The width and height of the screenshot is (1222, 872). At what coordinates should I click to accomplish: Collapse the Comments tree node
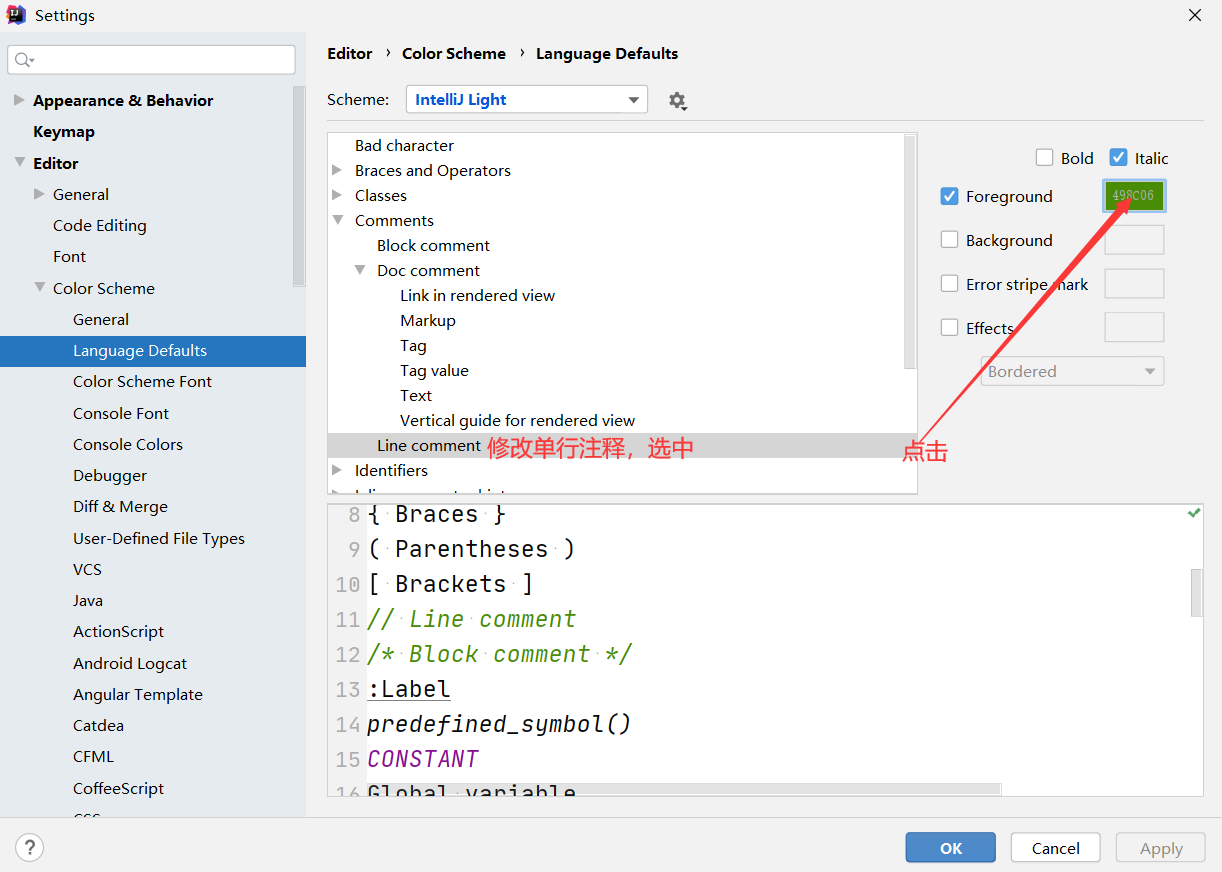[337, 220]
